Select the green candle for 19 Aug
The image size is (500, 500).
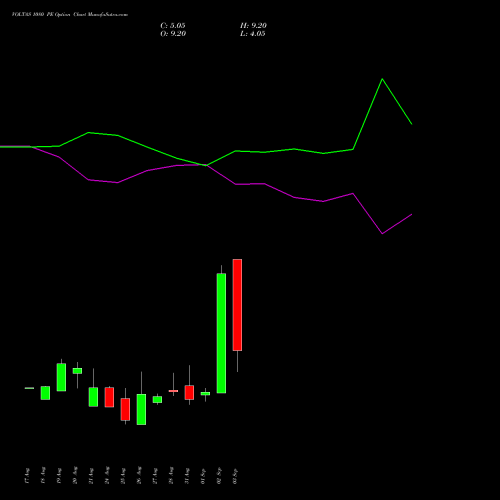[x=61, y=377]
